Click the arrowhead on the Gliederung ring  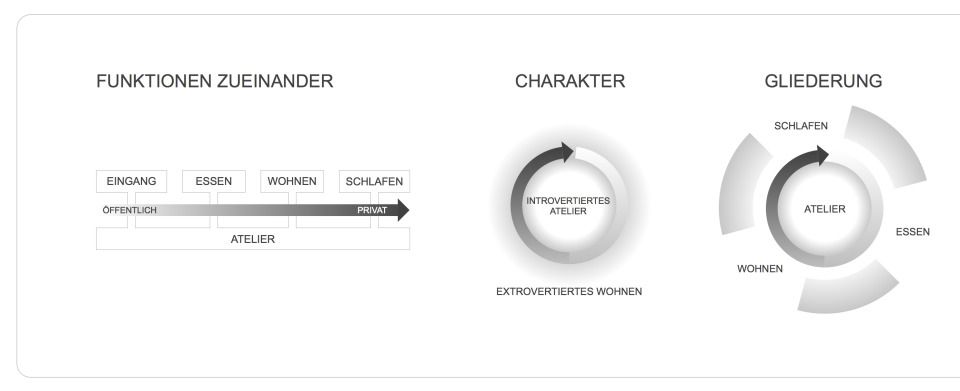pos(823,155)
